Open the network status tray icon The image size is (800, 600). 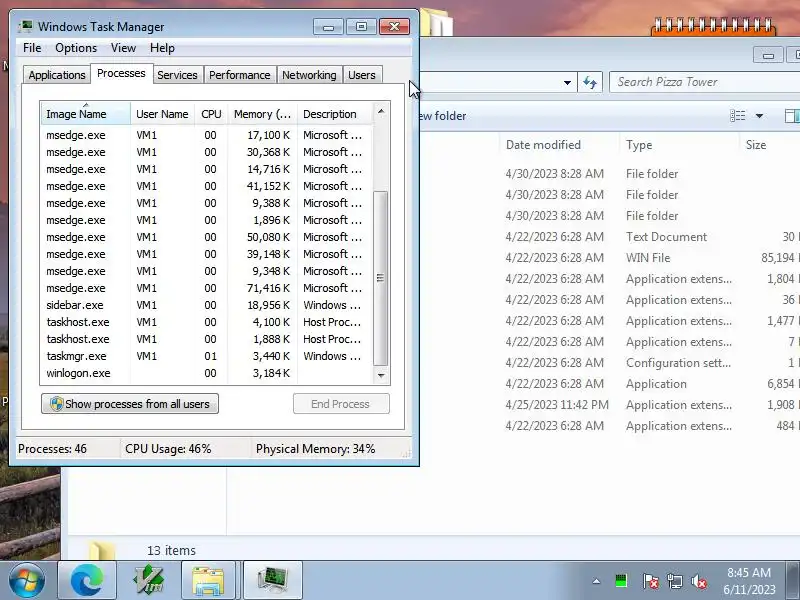674,581
